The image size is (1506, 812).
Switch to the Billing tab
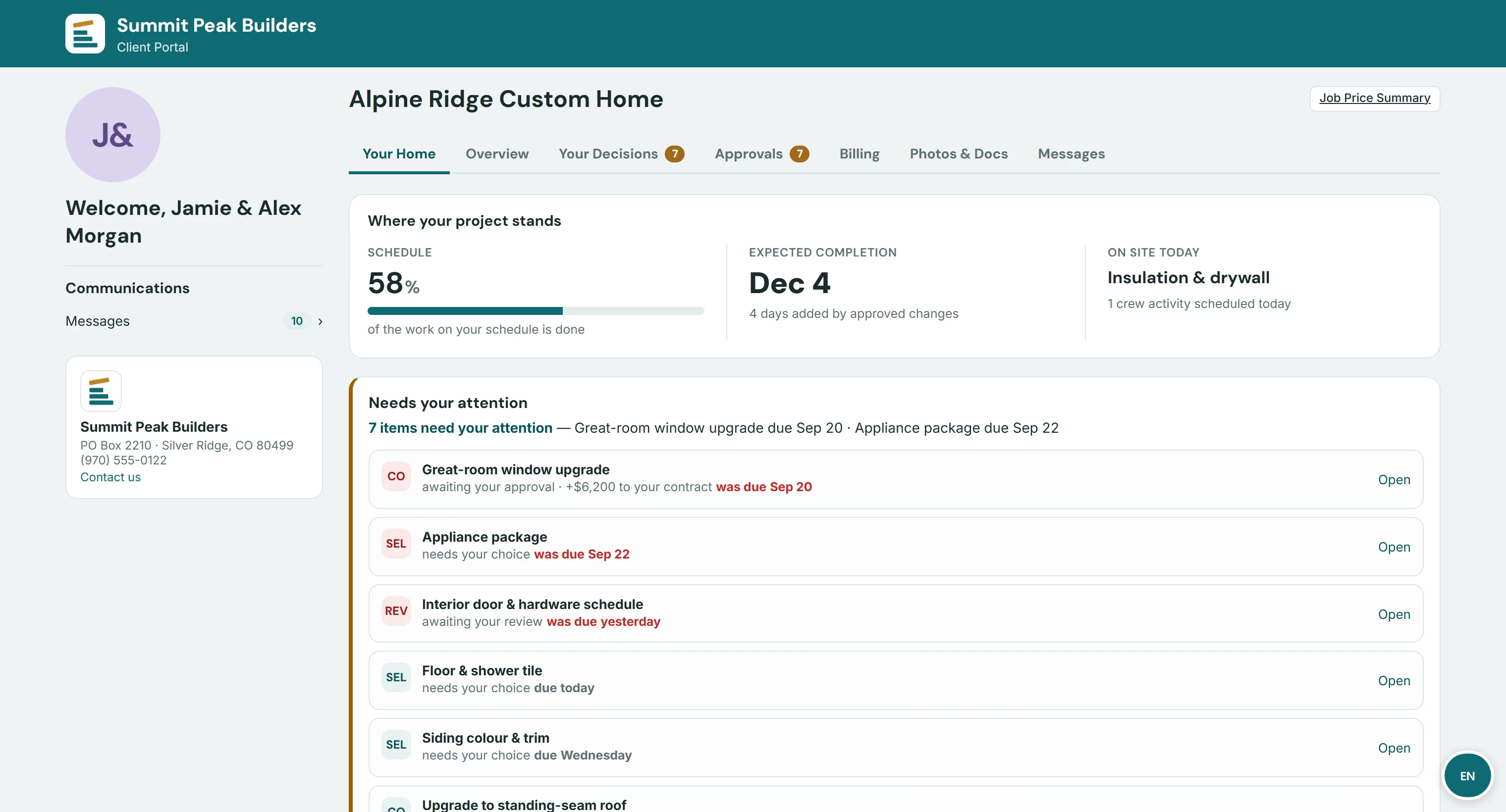tap(860, 153)
